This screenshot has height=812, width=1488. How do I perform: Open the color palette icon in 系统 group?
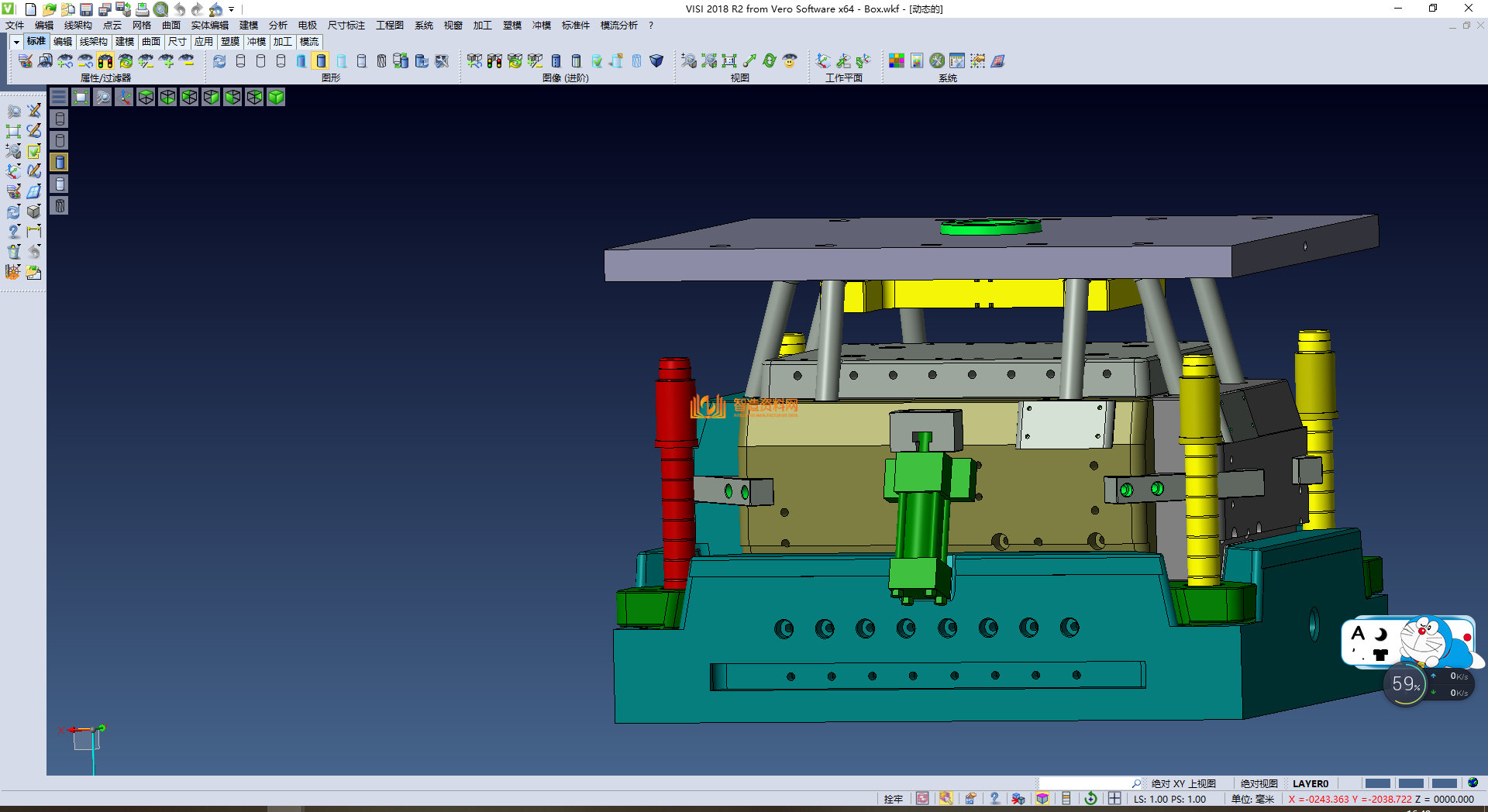897,61
